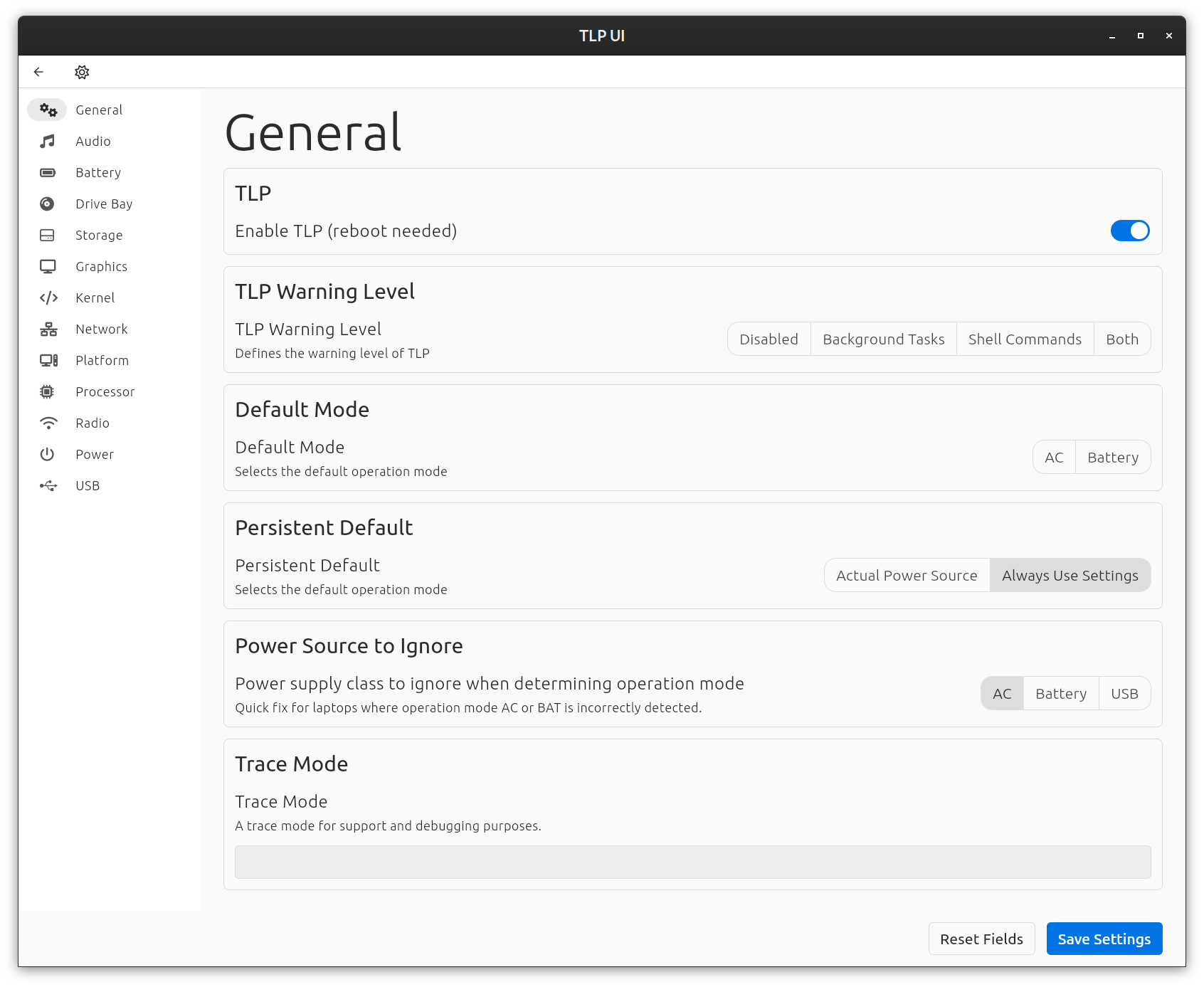Open the USB settings page label

pos(88,485)
